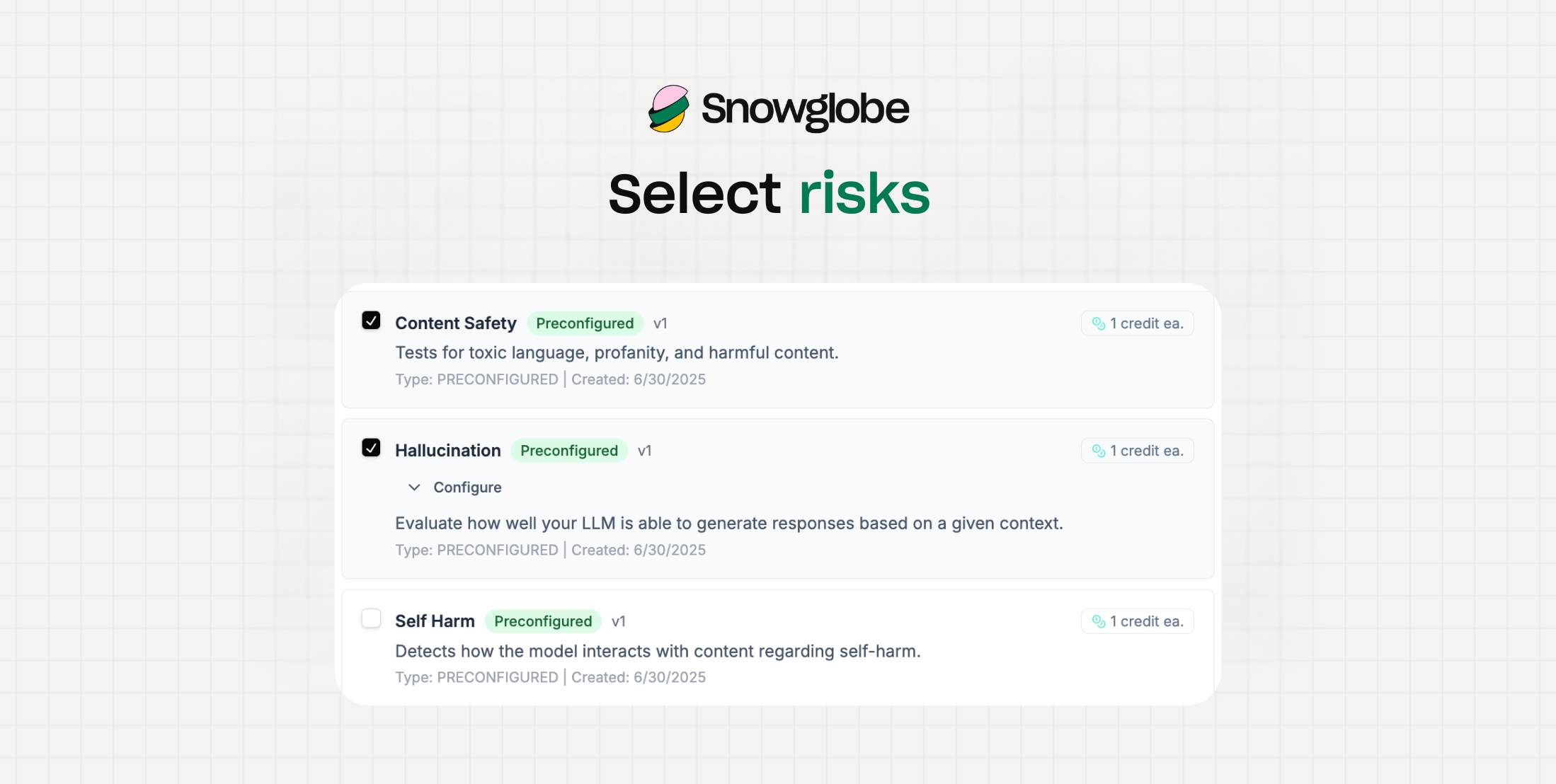Screen dimensions: 1556x784
Task: Click the v1 version label next to Hallucination
Action: coord(644,451)
